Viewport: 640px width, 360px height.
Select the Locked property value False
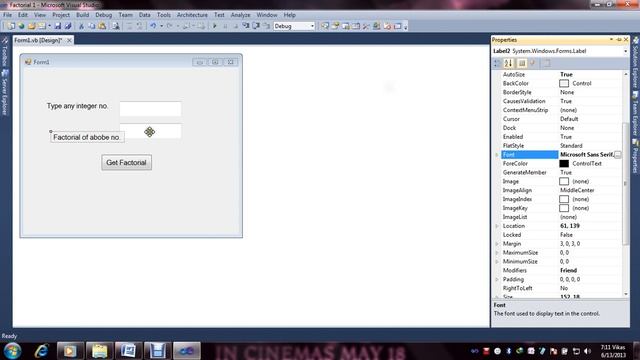coord(566,235)
